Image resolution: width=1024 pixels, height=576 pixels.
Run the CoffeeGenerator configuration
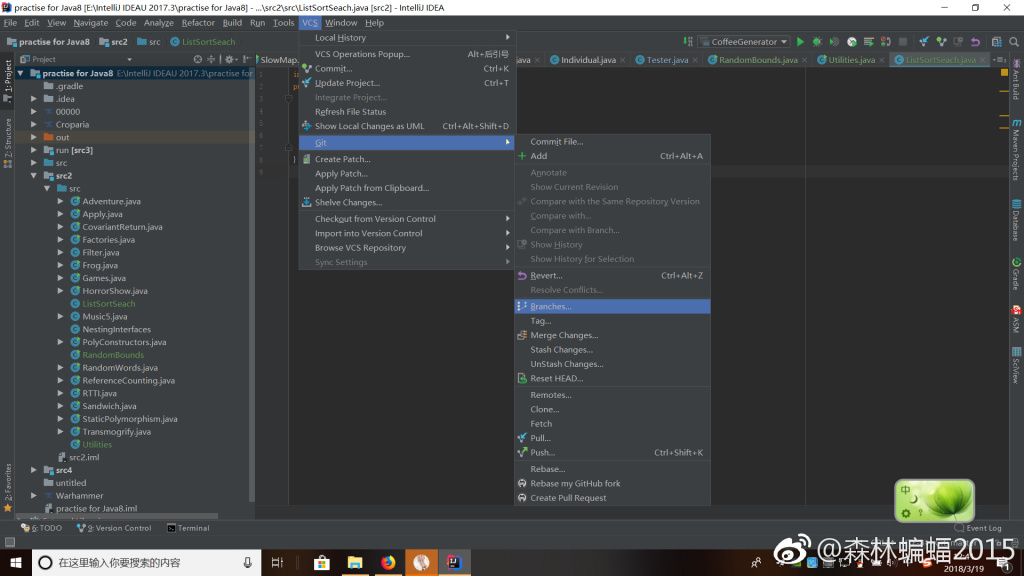click(x=800, y=42)
